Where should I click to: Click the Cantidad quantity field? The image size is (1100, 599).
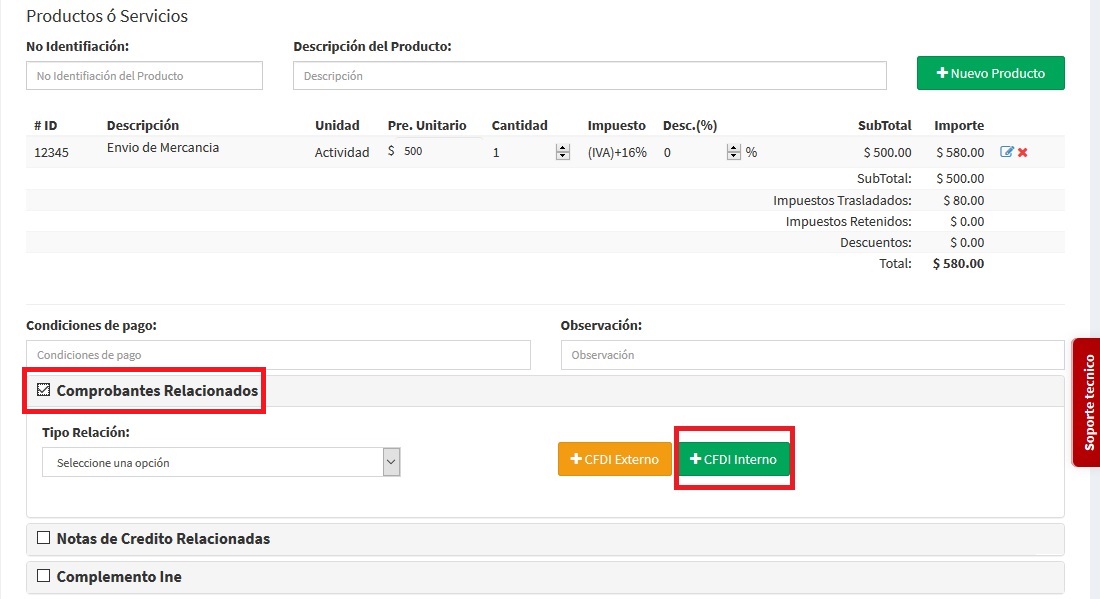(x=520, y=152)
